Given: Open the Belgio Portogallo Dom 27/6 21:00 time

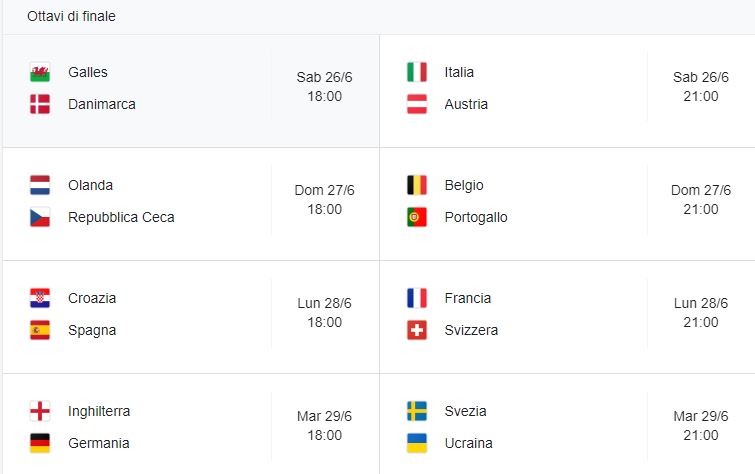Looking at the screenshot, I should coord(700,200).
